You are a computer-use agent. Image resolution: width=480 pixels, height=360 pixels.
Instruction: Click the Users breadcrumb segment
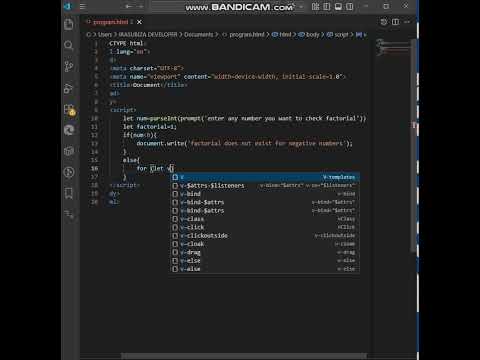coord(105,35)
